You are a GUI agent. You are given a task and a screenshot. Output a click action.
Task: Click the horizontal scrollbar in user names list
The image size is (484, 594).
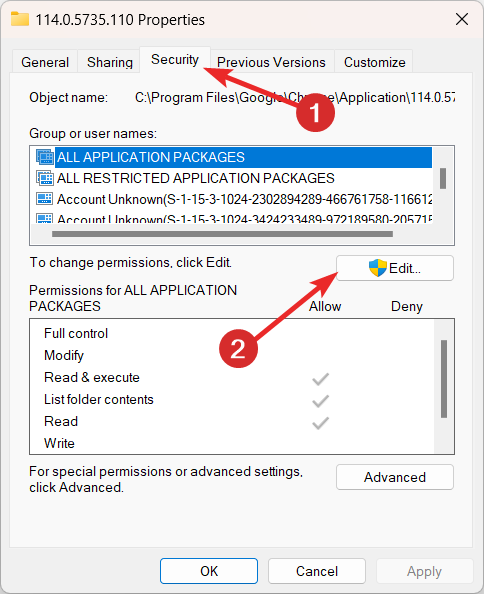tap(222, 234)
